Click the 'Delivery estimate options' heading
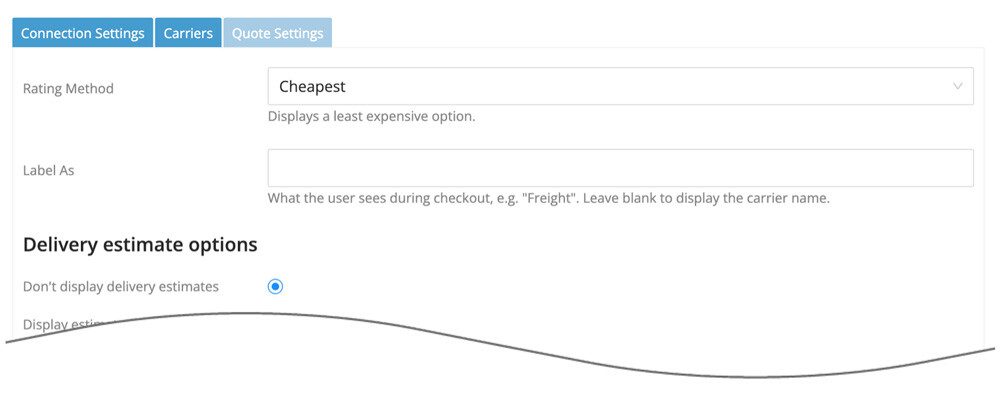 (140, 244)
